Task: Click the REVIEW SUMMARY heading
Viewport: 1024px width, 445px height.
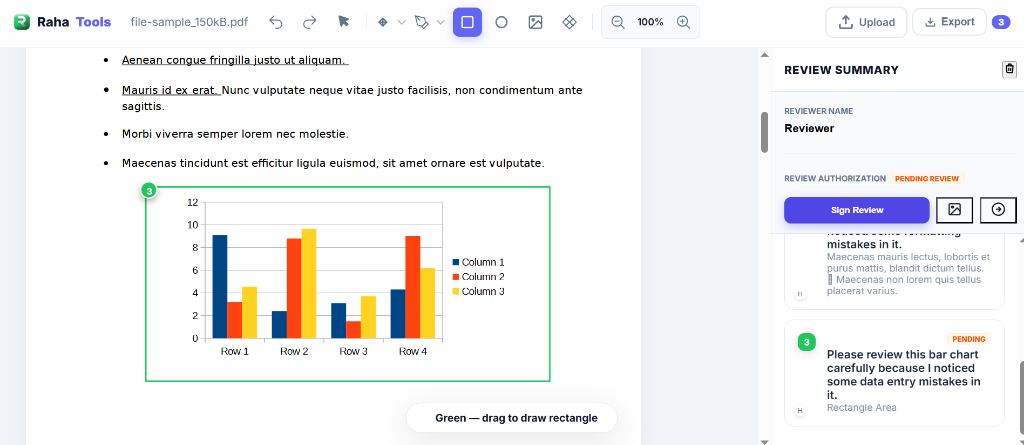Action: 841,70
